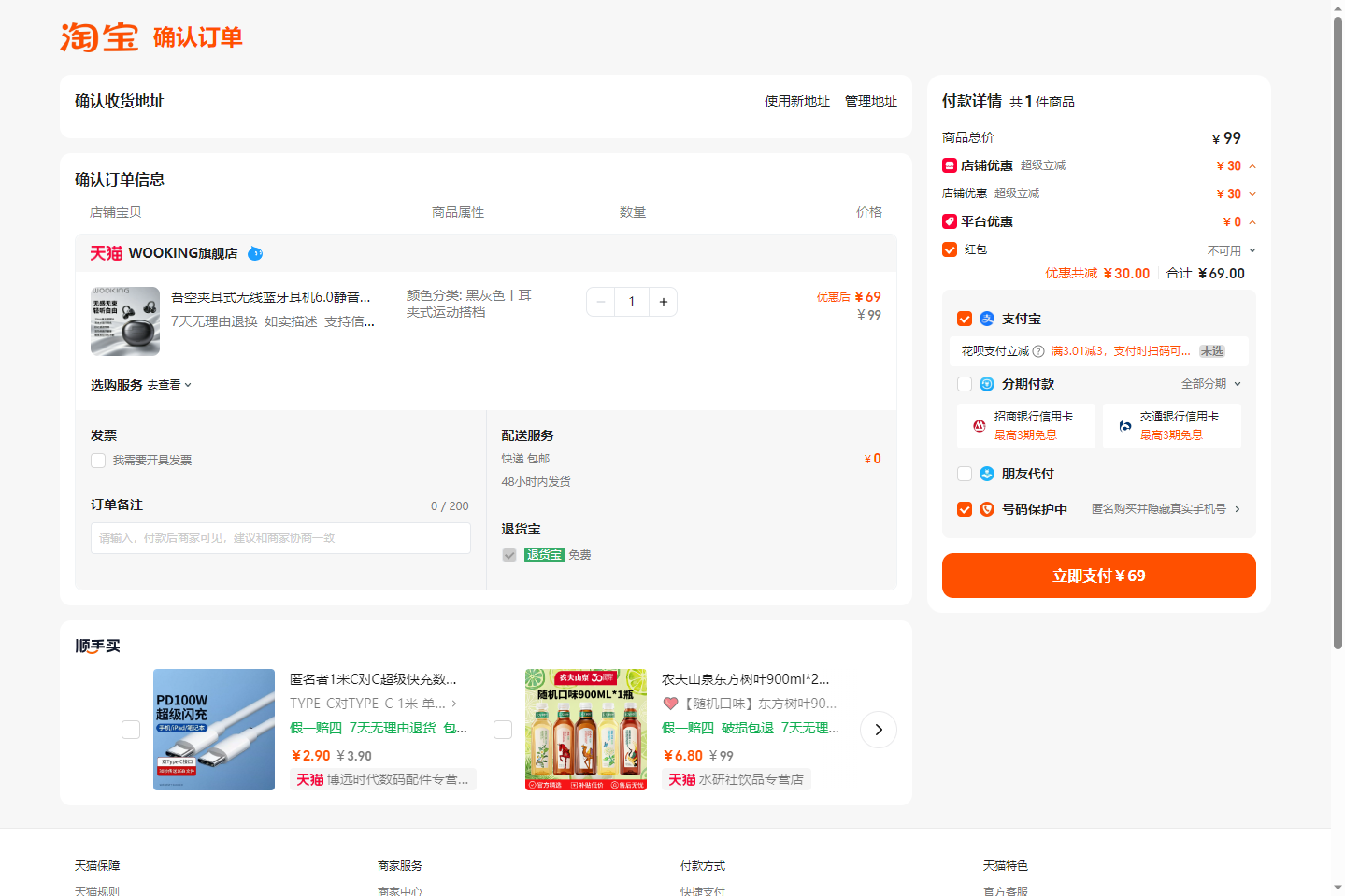Viewport: 1345px width, 896px height.
Task: Click the 优惠后 ¥69 item price
Action: [849, 297]
